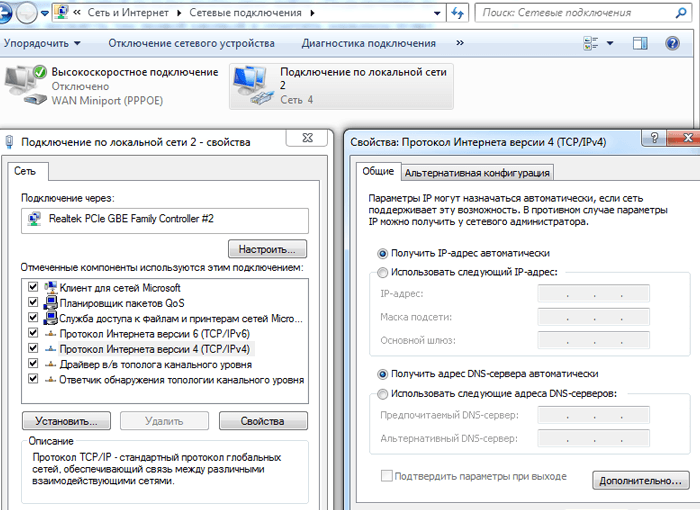Choose Использовать следующие адреса DNS-серверов option
The width and height of the screenshot is (700, 510).
tap(383, 393)
